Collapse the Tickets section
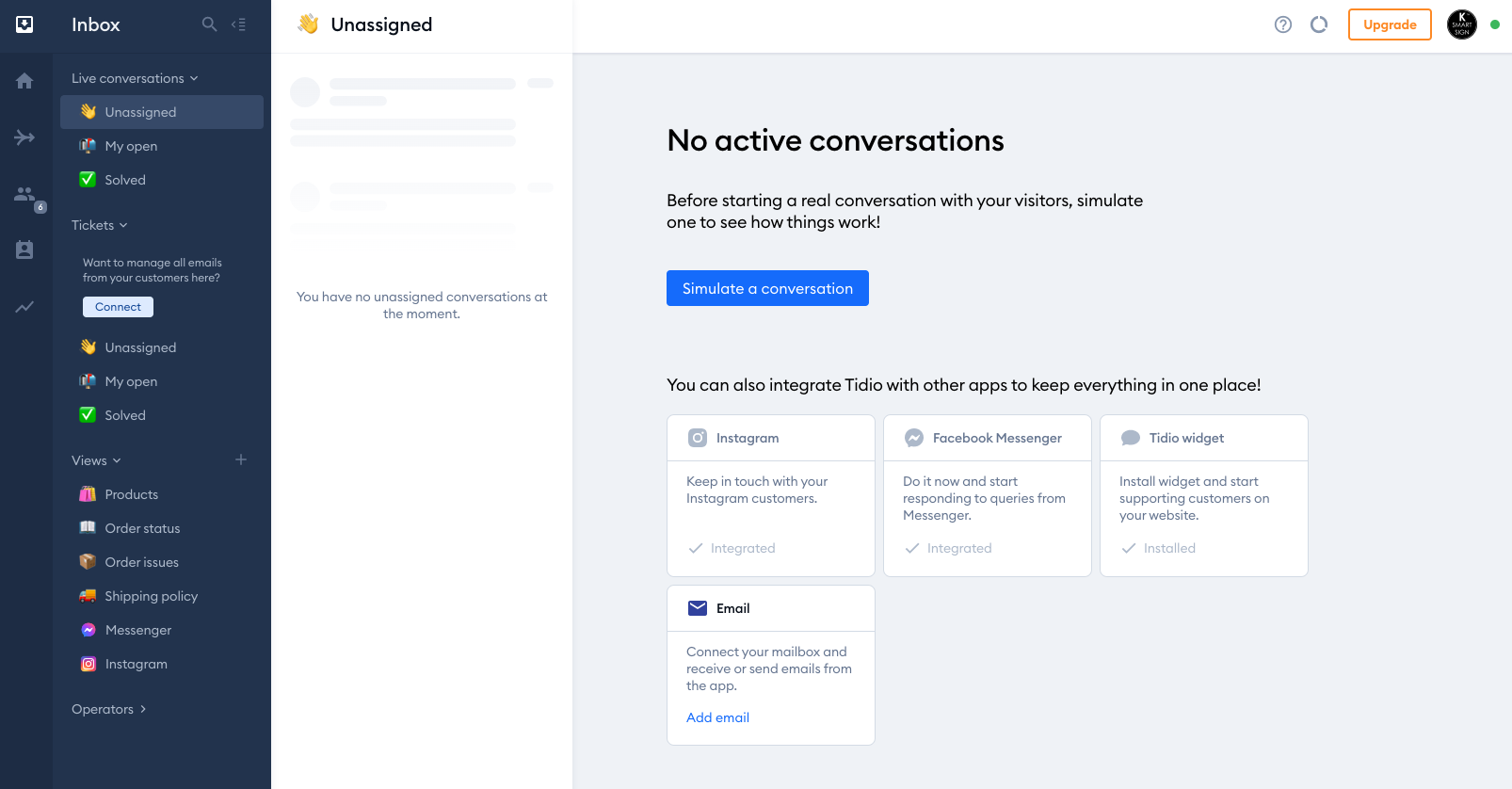Image resolution: width=1512 pixels, height=789 pixels. (x=99, y=225)
